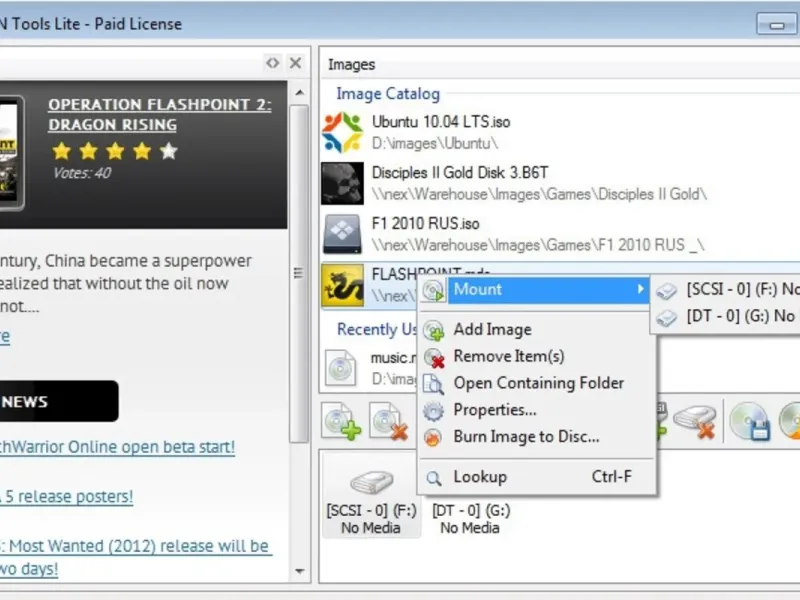Viewport: 800px width, 600px height.
Task: Click the Mount submenu arrow
Action: [x=640, y=289]
